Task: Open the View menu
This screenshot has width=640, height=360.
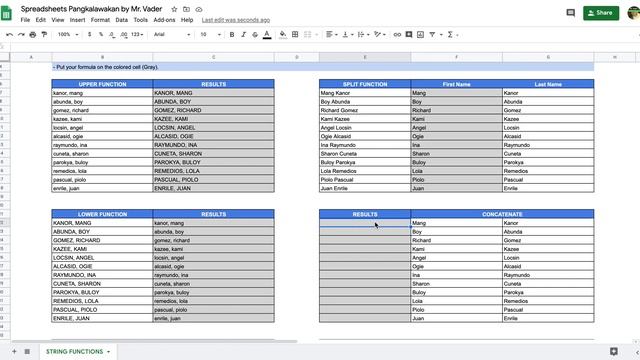Action: click(x=58, y=20)
